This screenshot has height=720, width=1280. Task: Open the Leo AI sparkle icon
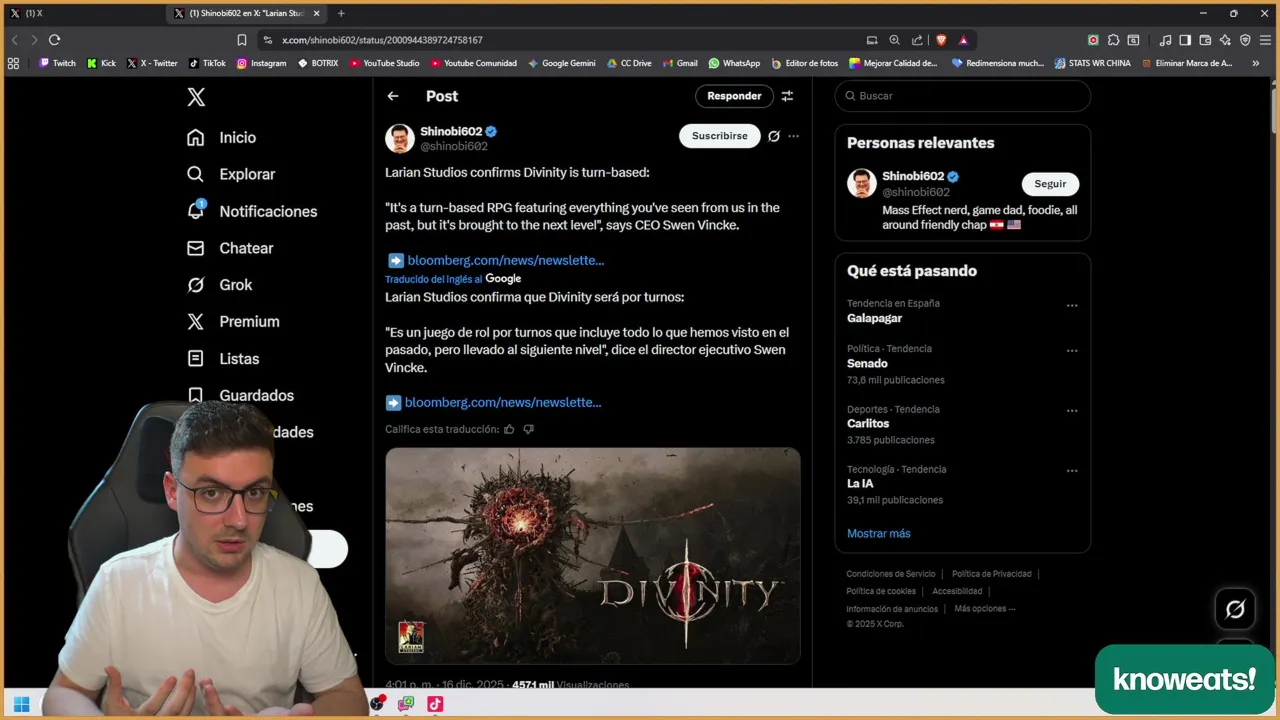coord(1225,40)
